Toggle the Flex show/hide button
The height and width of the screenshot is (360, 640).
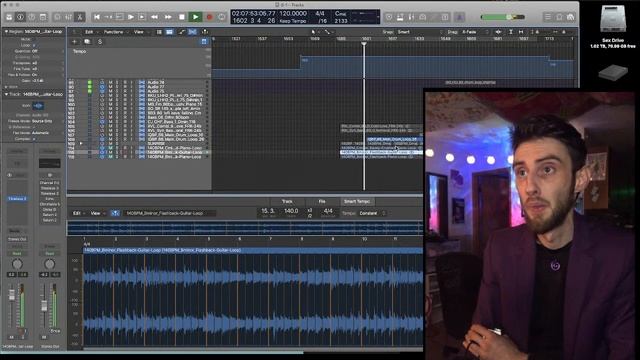[192, 32]
